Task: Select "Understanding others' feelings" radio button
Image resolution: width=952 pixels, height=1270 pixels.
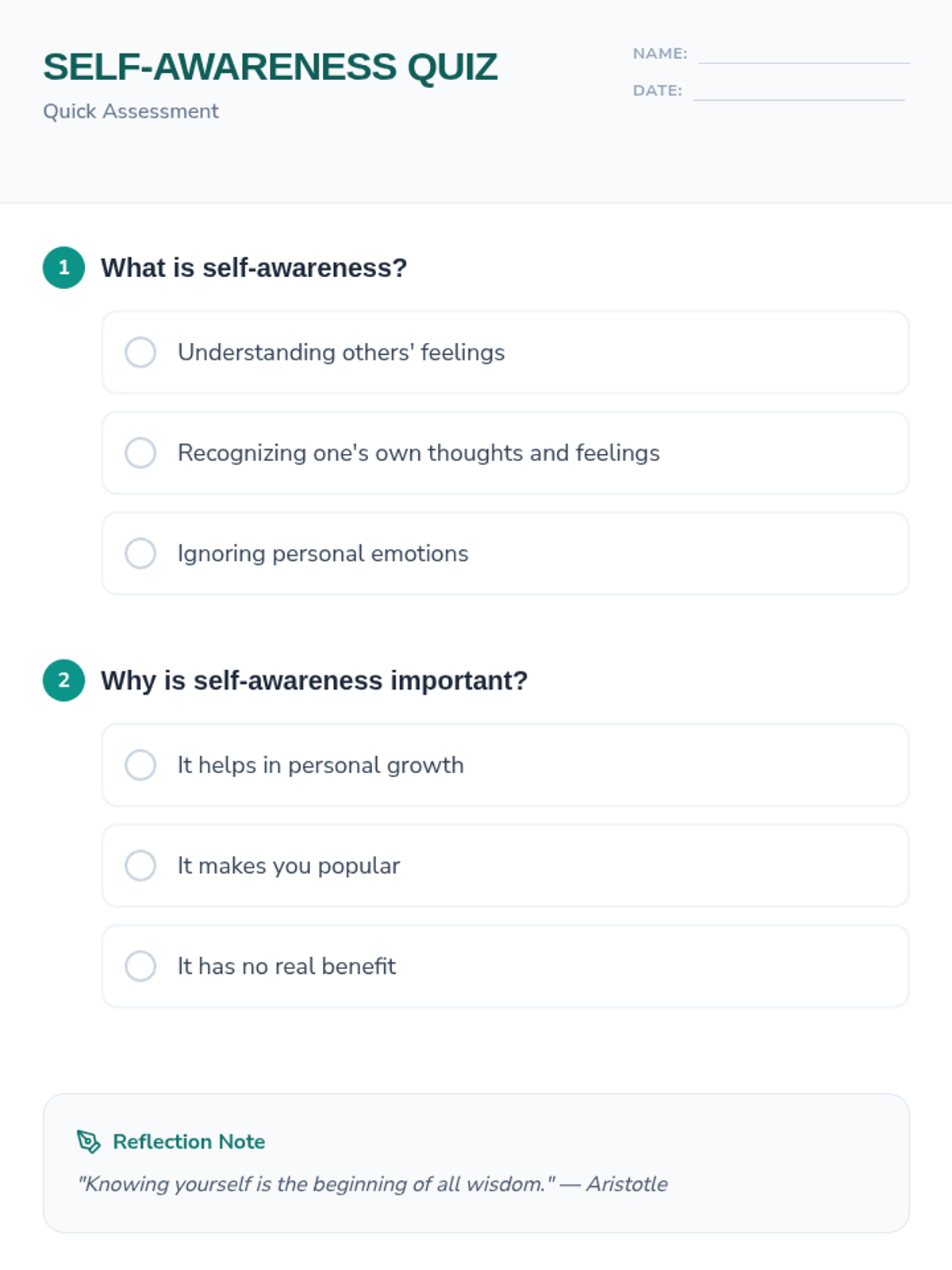Action: (140, 352)
